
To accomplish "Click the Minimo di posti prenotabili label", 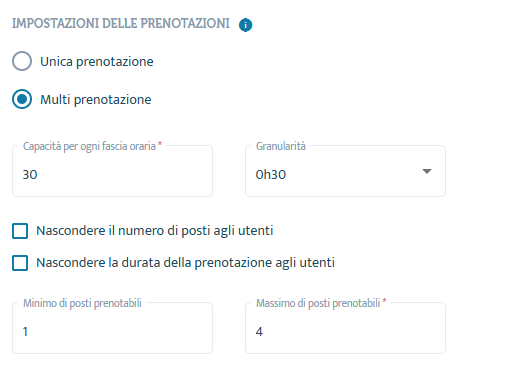I will [82, 303].
